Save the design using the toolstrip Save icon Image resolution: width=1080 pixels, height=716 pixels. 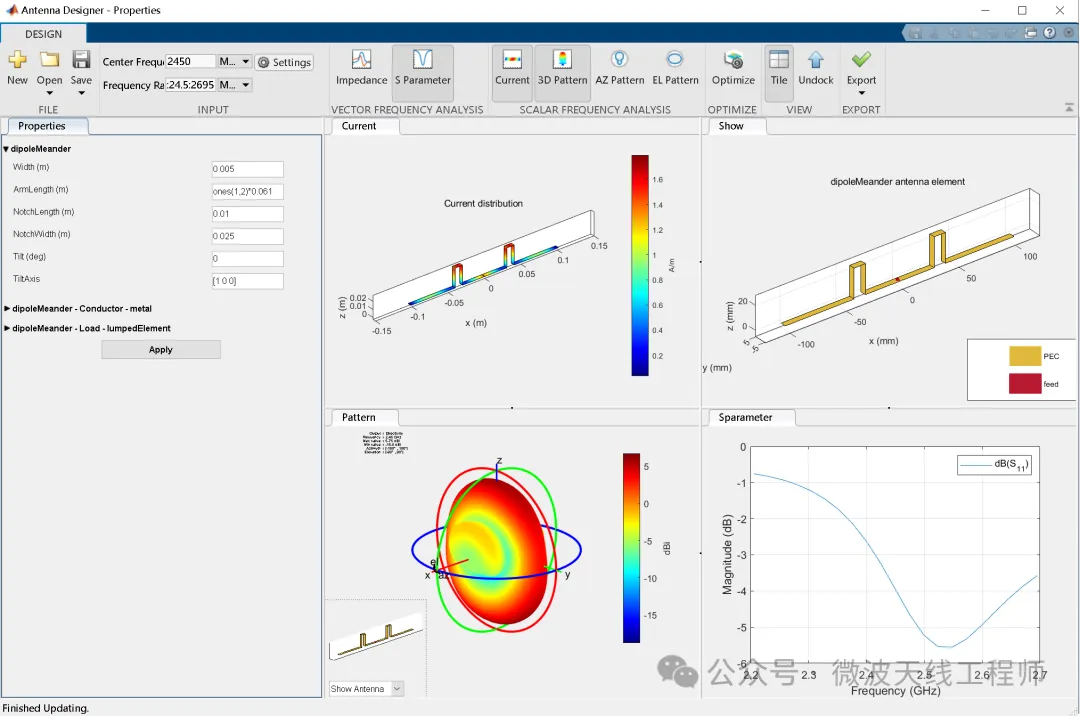pyautogui.click(x=81, y=61)
